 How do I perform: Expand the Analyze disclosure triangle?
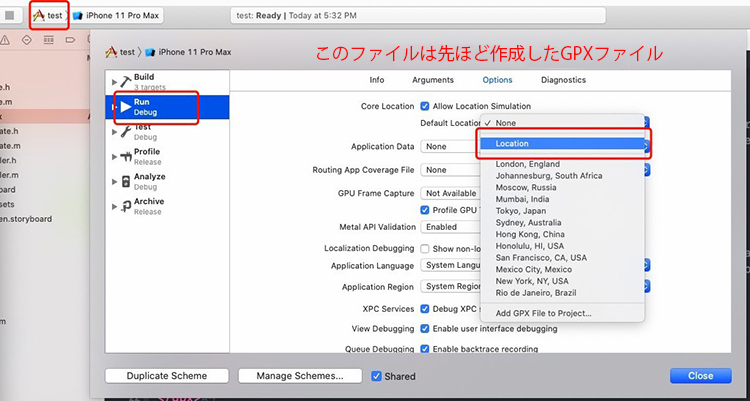coord(114,181)
